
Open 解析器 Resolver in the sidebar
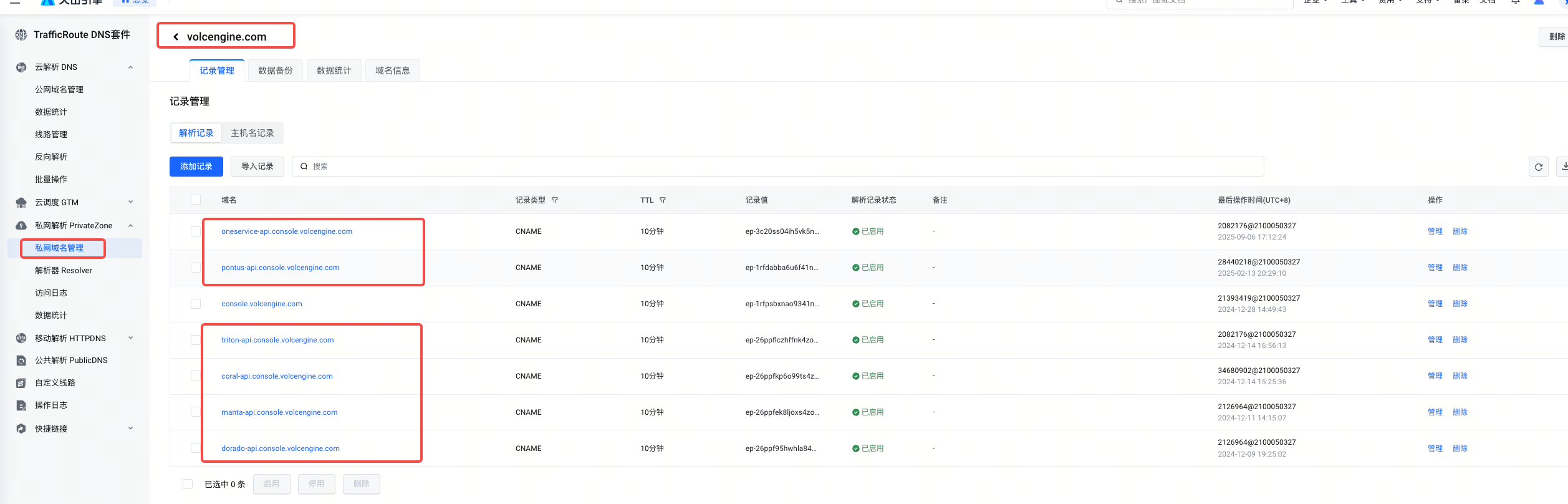(x=64, y=271)
